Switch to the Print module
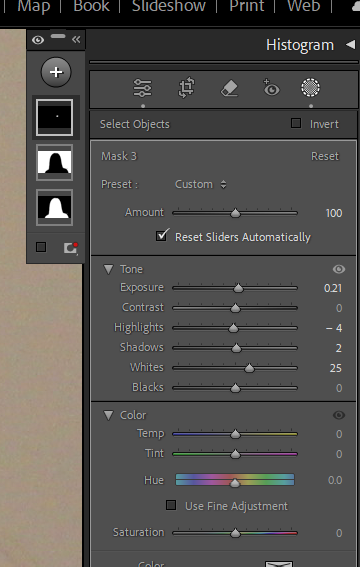 click(x=247, y=6)
